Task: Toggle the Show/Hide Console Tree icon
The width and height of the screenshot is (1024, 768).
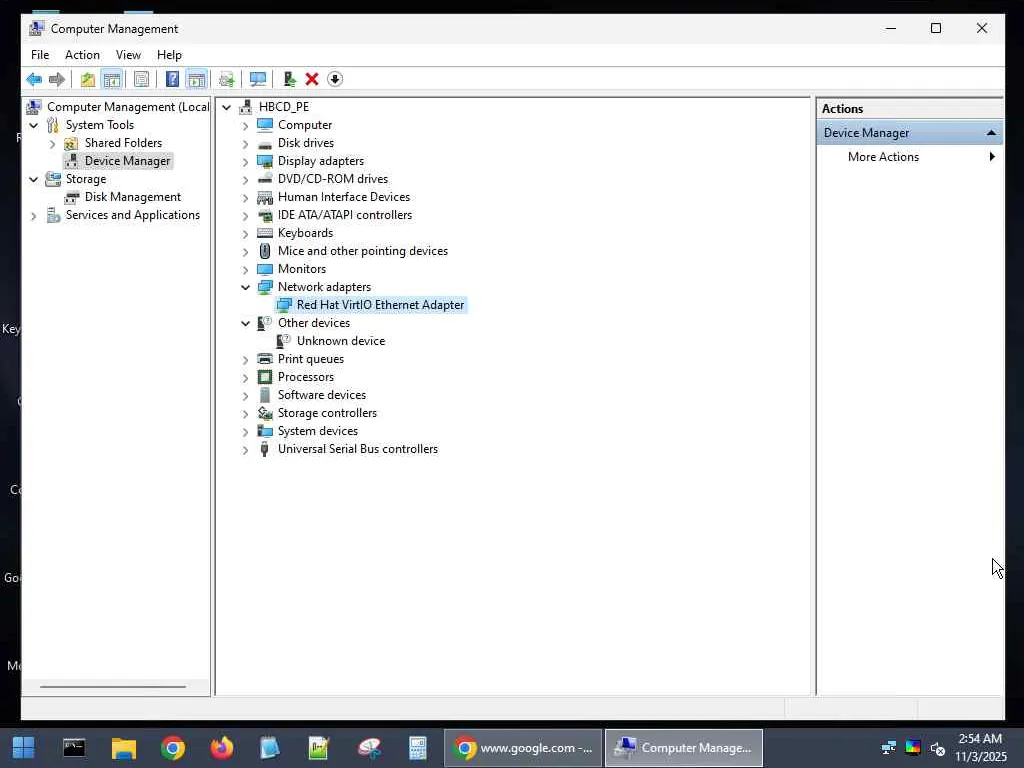Action: (x=112, y=80)
